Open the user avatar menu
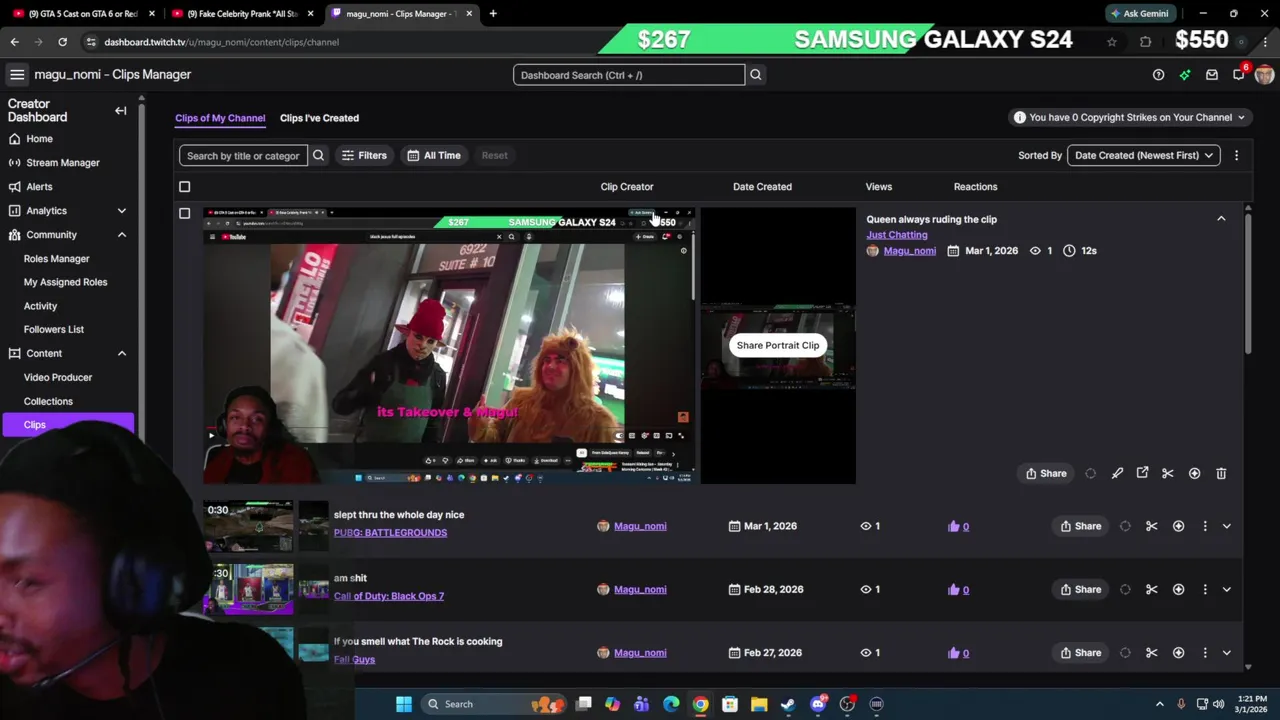This screenshot has height=720, width=1280. coord(1264,75)
